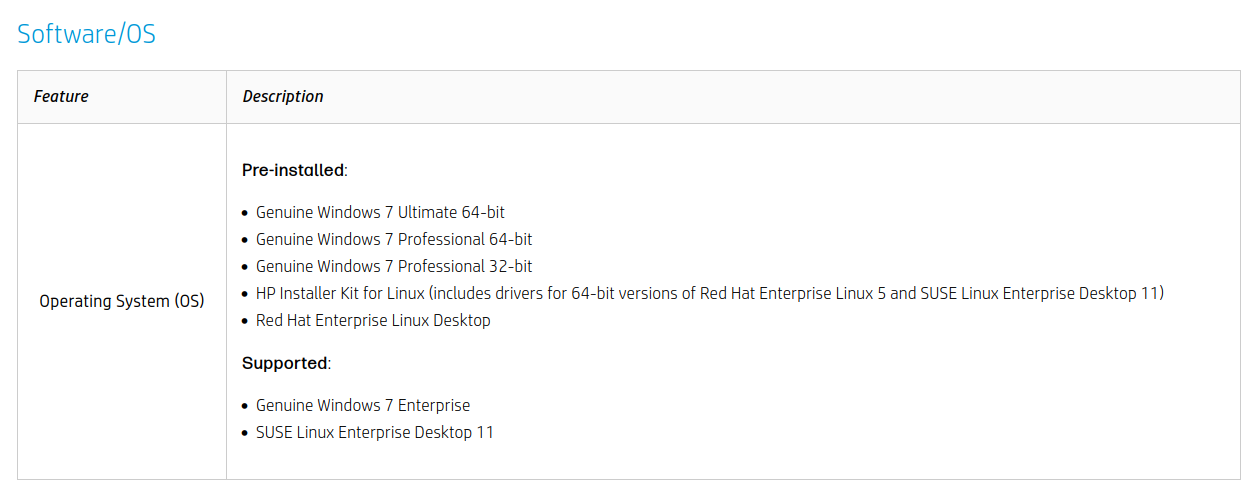This screenshot has height=492, width=1249.
Task: Click the Pre-installed heading text
Action: [293, 170]
